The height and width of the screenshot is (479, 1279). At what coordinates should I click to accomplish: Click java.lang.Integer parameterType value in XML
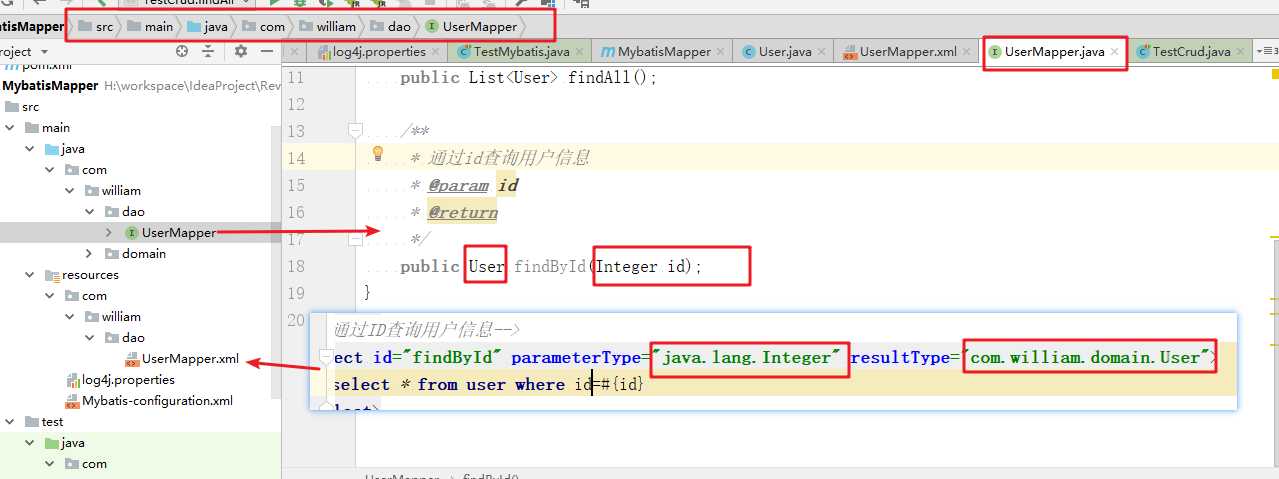point(749,357)
